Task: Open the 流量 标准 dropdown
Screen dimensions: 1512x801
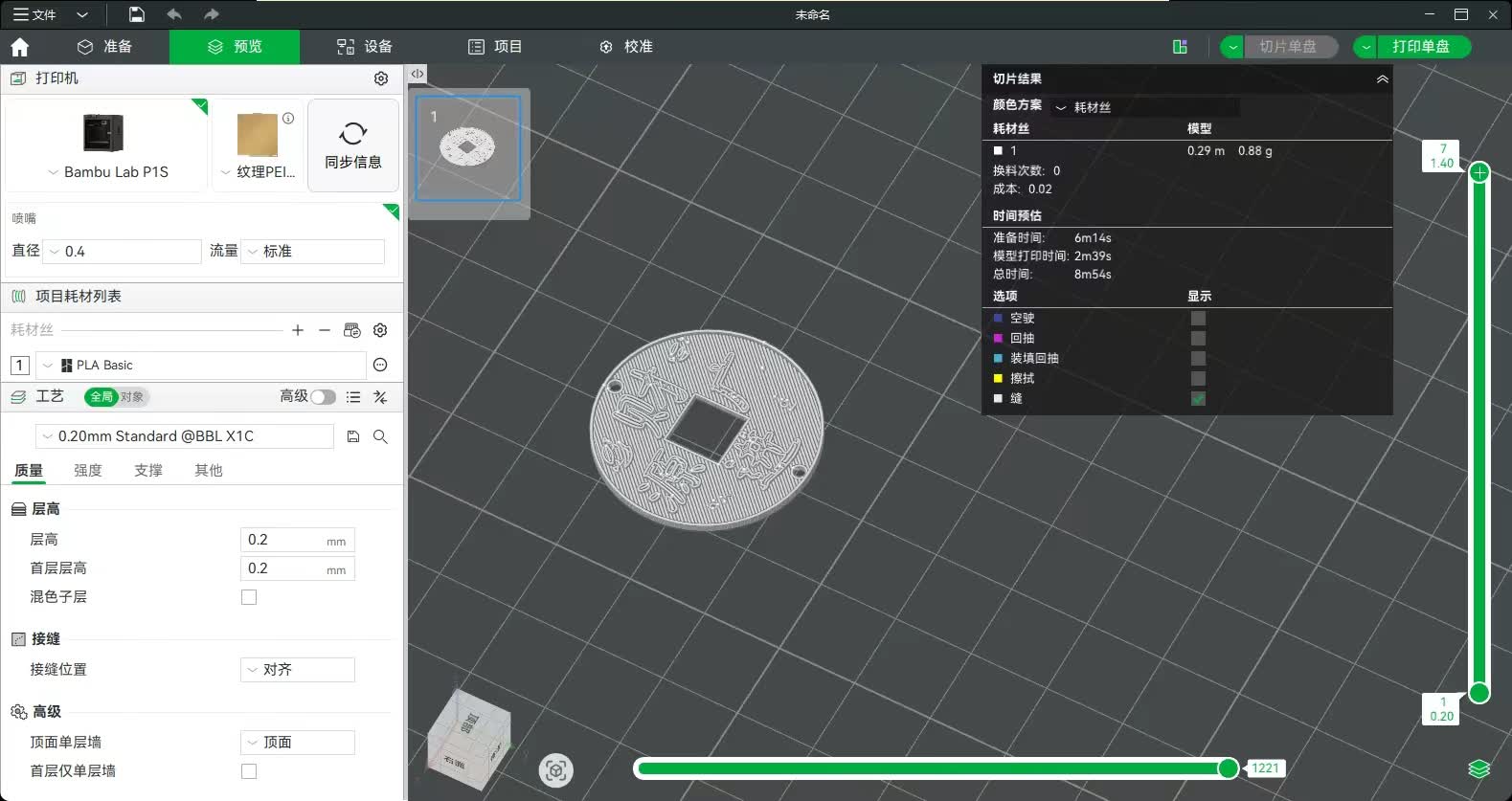Action: point(313,252)
